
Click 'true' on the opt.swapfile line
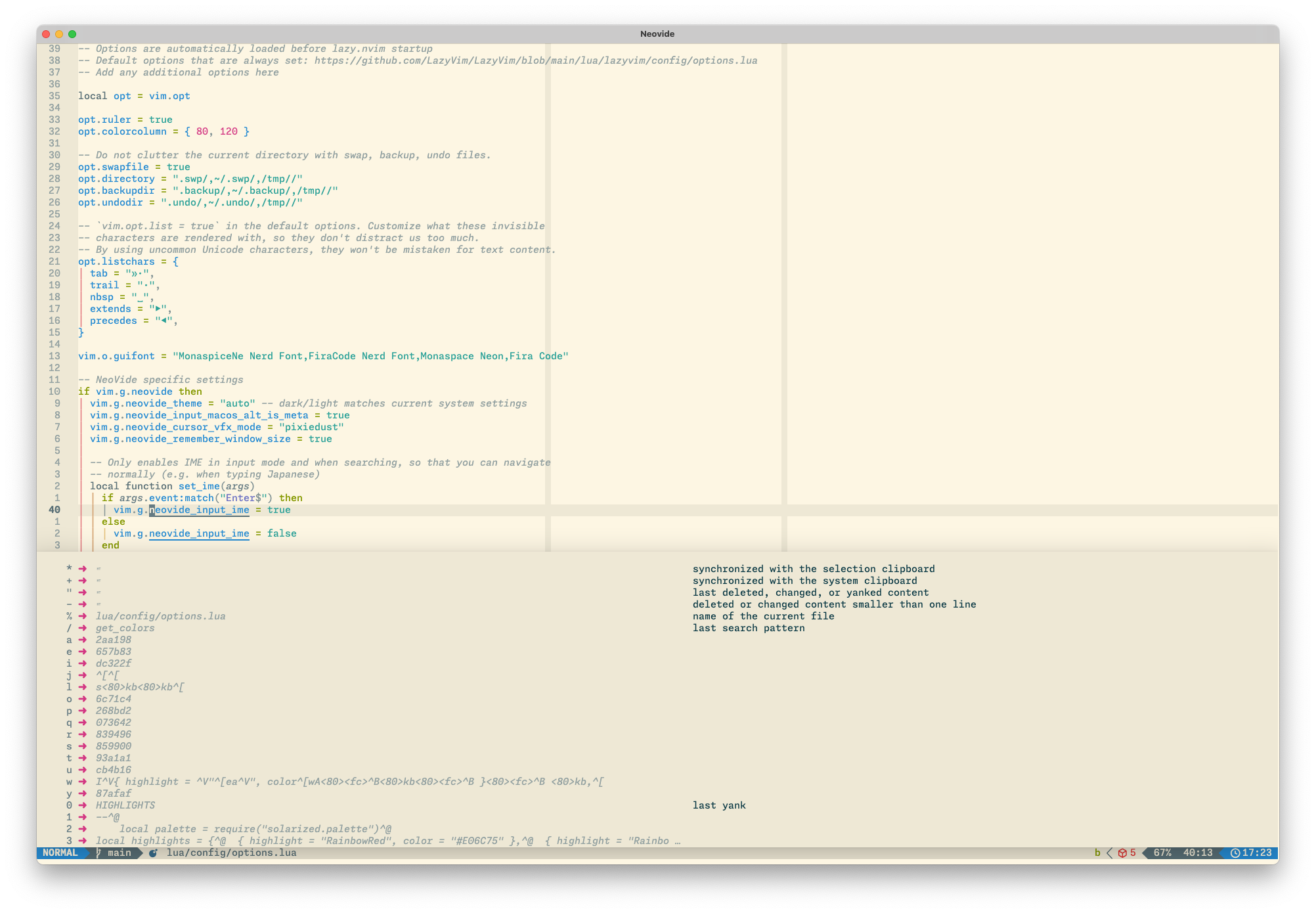178,167
